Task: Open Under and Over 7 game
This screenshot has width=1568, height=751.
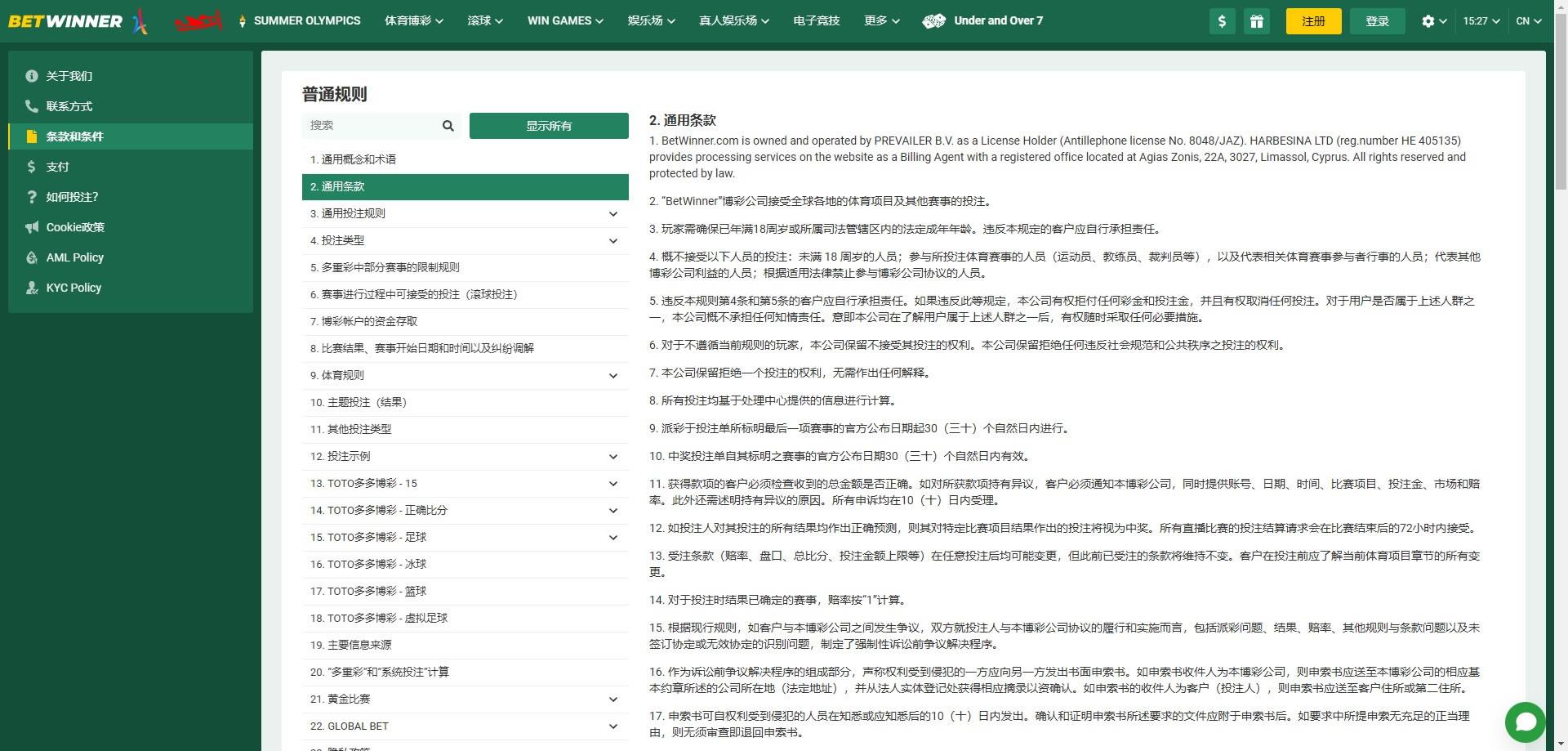Action: [x=998, y=21]
